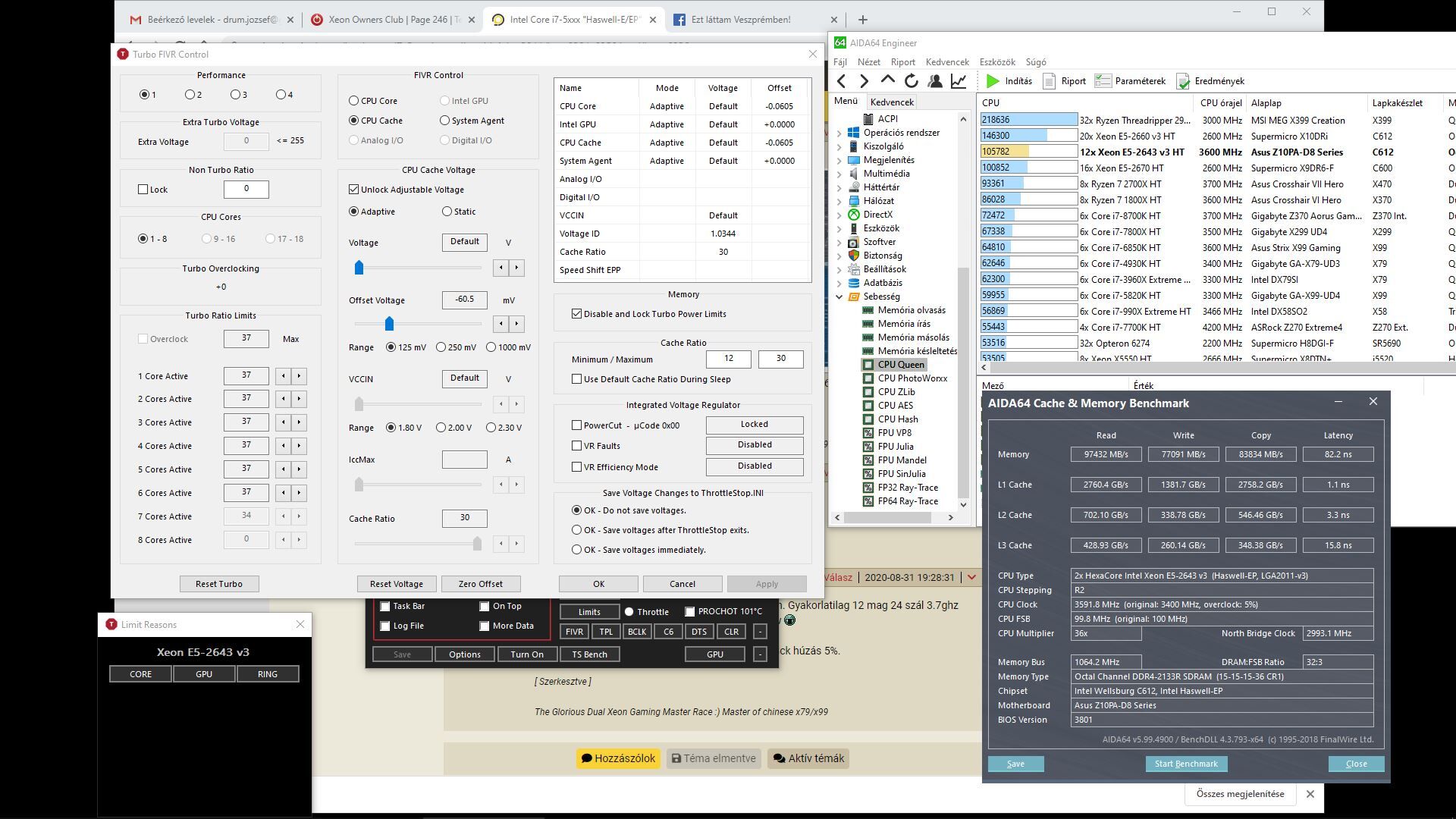
Task: Click AIDA64 back navigation arrow
Action: pyautogui.click(x=841, y=81)
